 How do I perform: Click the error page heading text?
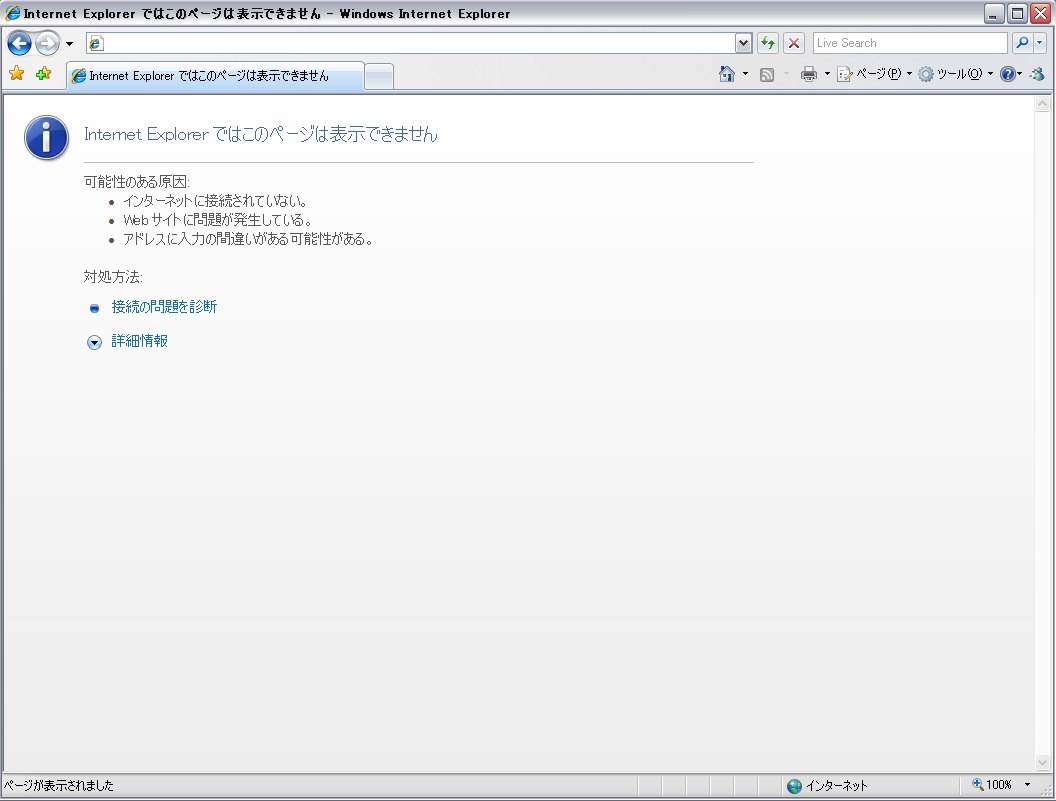[261, 134]
